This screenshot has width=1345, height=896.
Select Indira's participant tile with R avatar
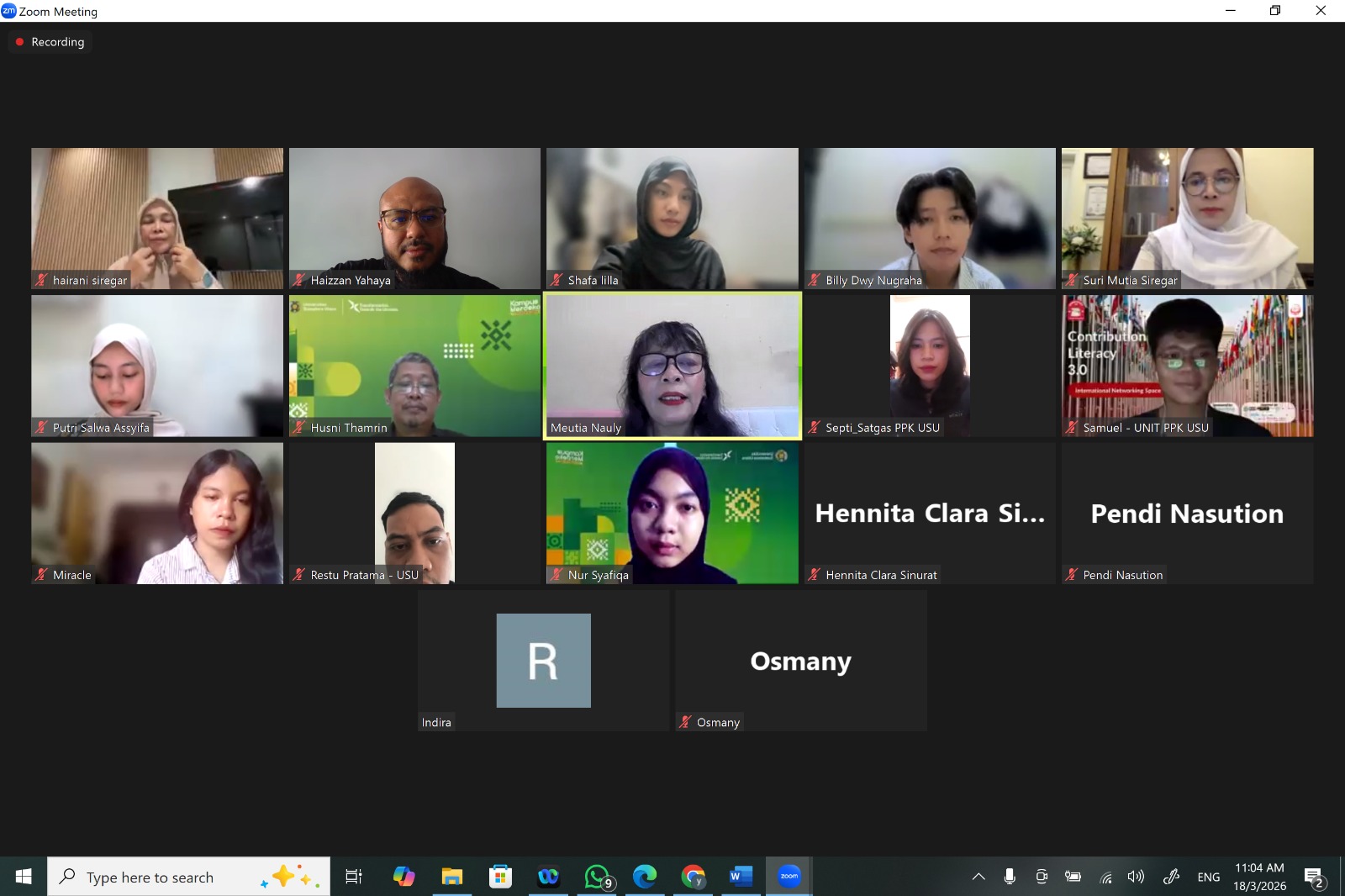pyautogui.click(x=543, y=661)
